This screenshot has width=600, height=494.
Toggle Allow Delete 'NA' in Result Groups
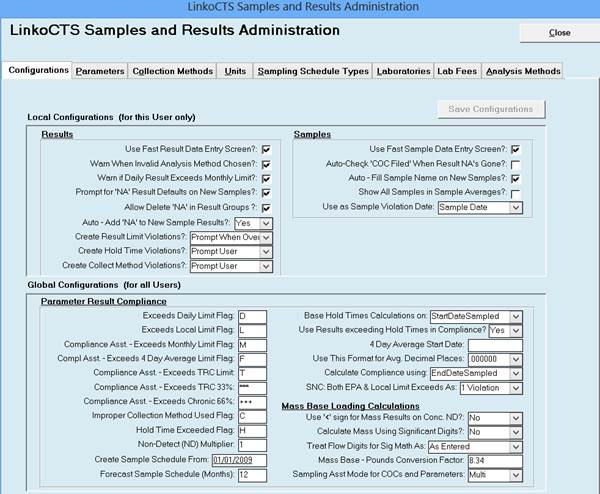coord(267,207)
